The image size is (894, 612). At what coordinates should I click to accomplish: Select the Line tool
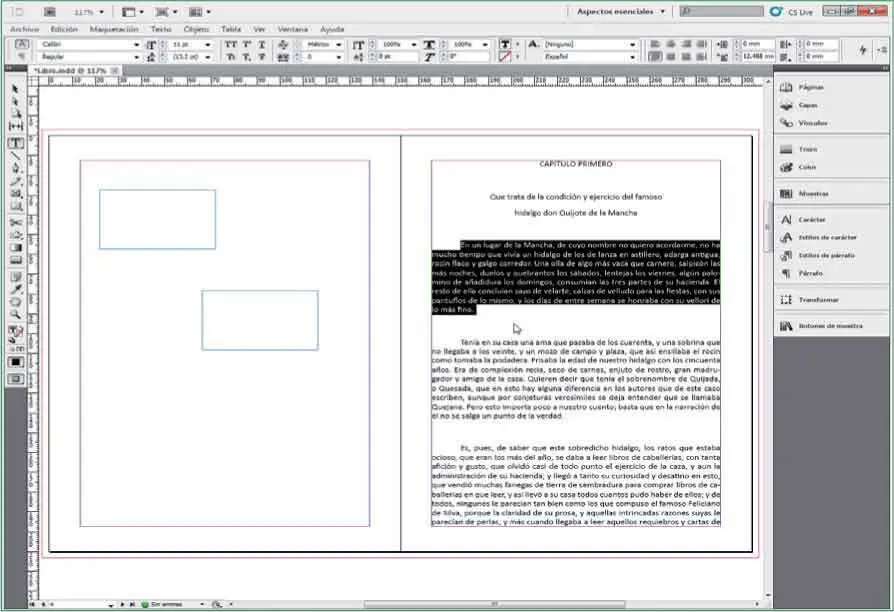click(15, 156)
